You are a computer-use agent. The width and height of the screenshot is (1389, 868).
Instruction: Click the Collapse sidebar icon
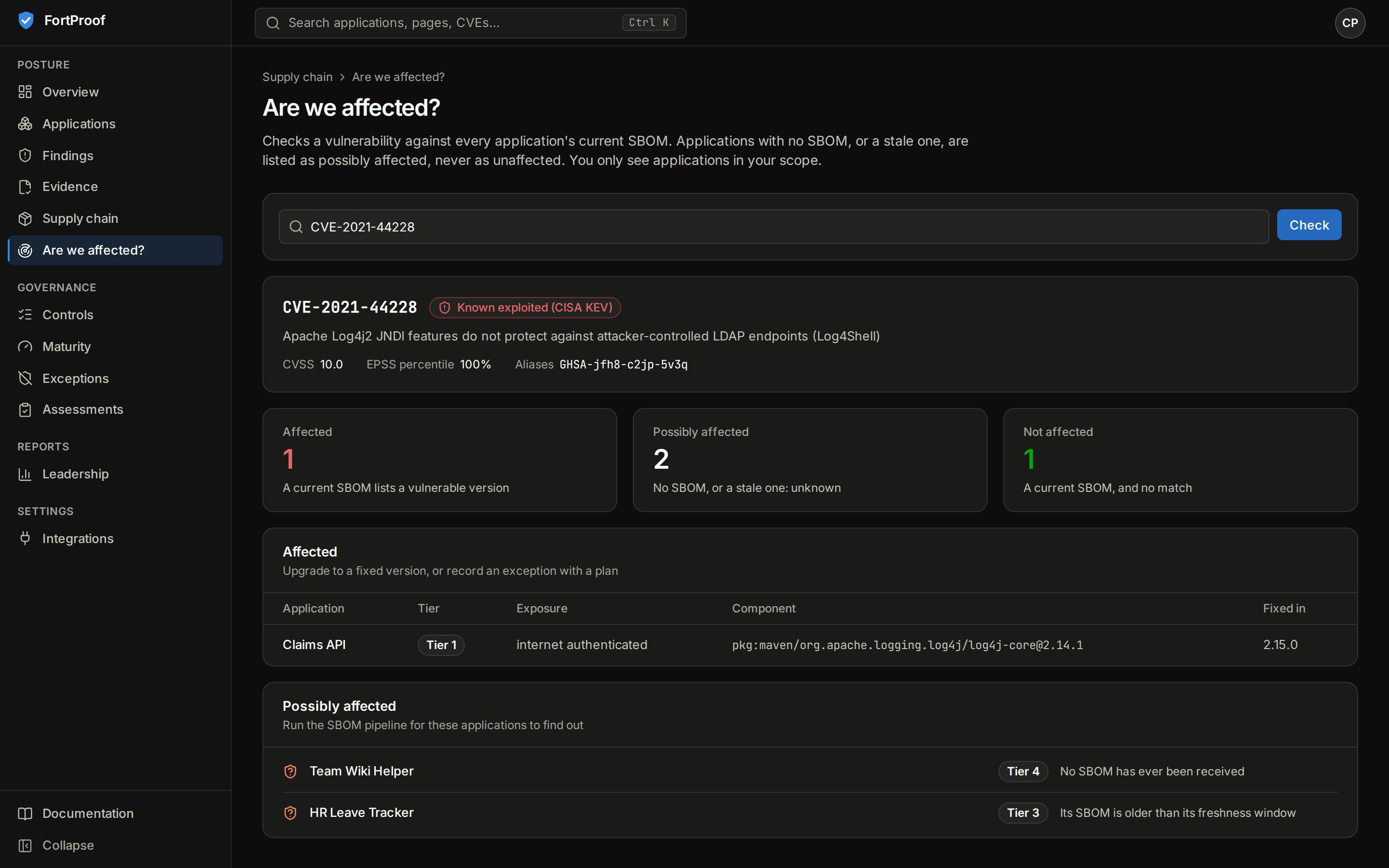pos(25,846)
